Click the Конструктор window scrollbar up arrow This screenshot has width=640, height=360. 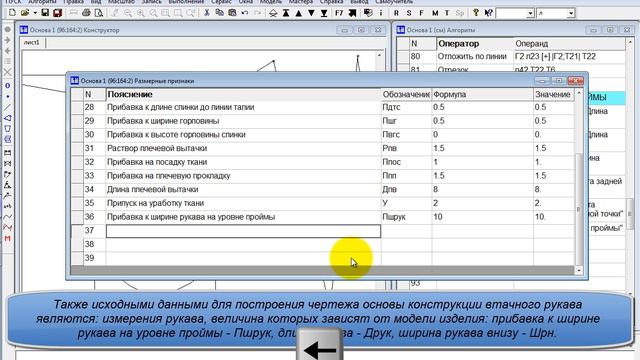point(380,55)
